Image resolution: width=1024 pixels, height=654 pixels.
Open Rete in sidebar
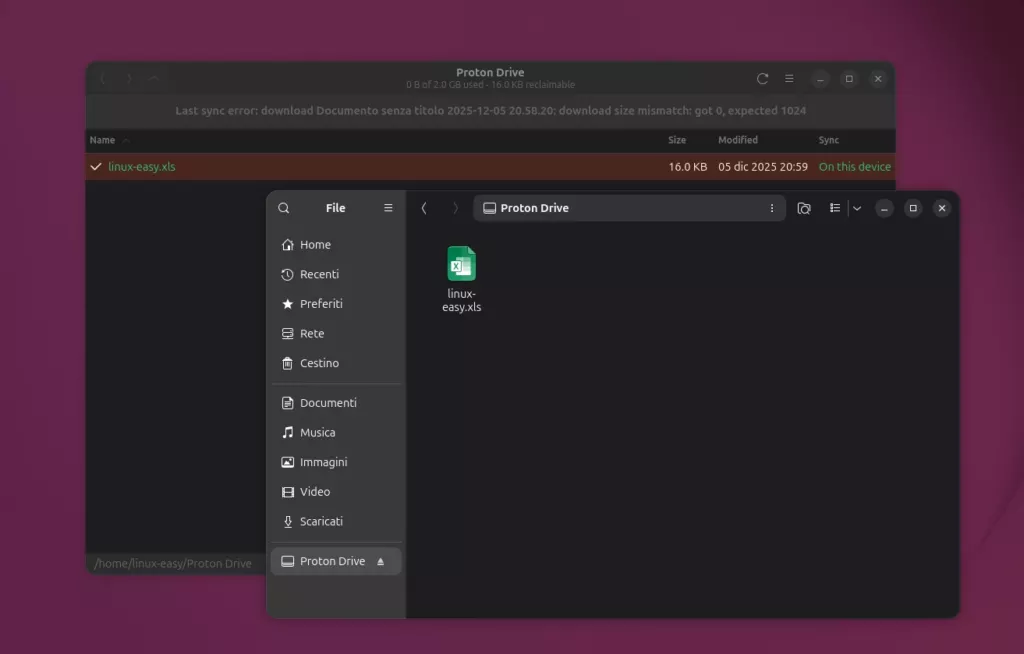tap(336, 333)
